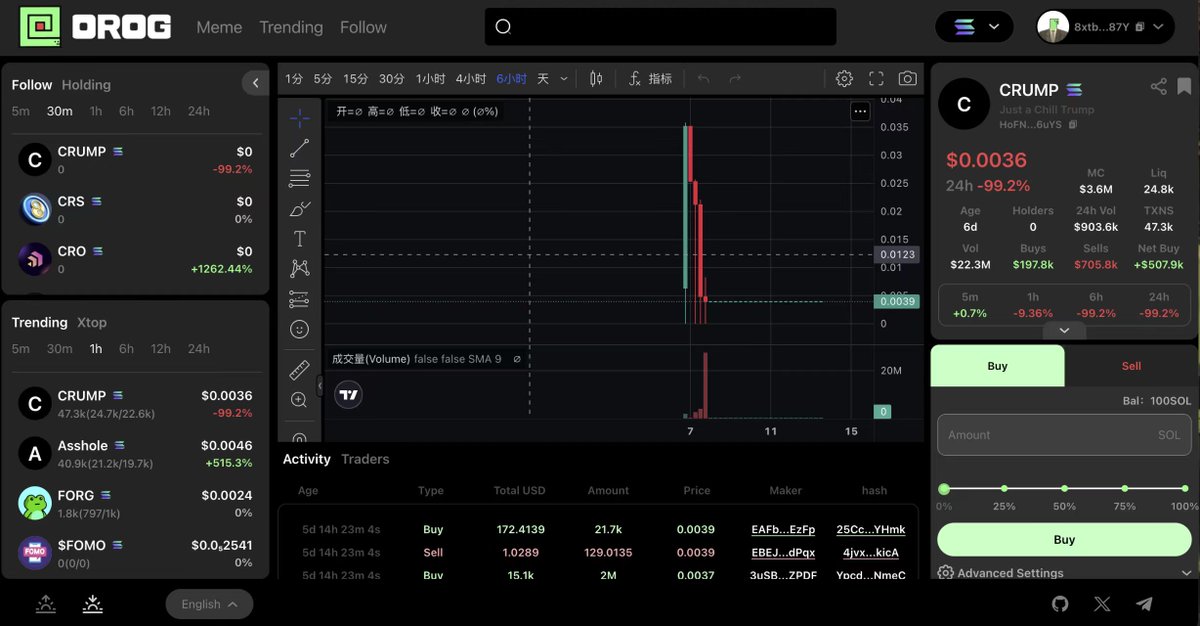Image resolution: width=1200 pixels, height=626 pixels.
Task: Open the Traders tab
Action: click(x=365, y=459)
